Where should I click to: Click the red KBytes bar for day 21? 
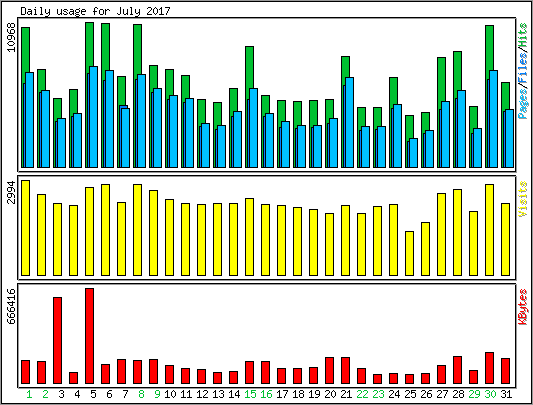346,371
